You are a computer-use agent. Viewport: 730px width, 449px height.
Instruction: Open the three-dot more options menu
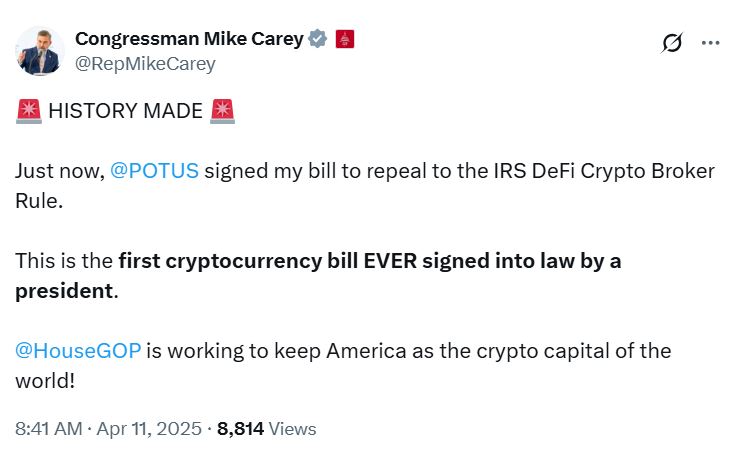click(x=710, y=43)
